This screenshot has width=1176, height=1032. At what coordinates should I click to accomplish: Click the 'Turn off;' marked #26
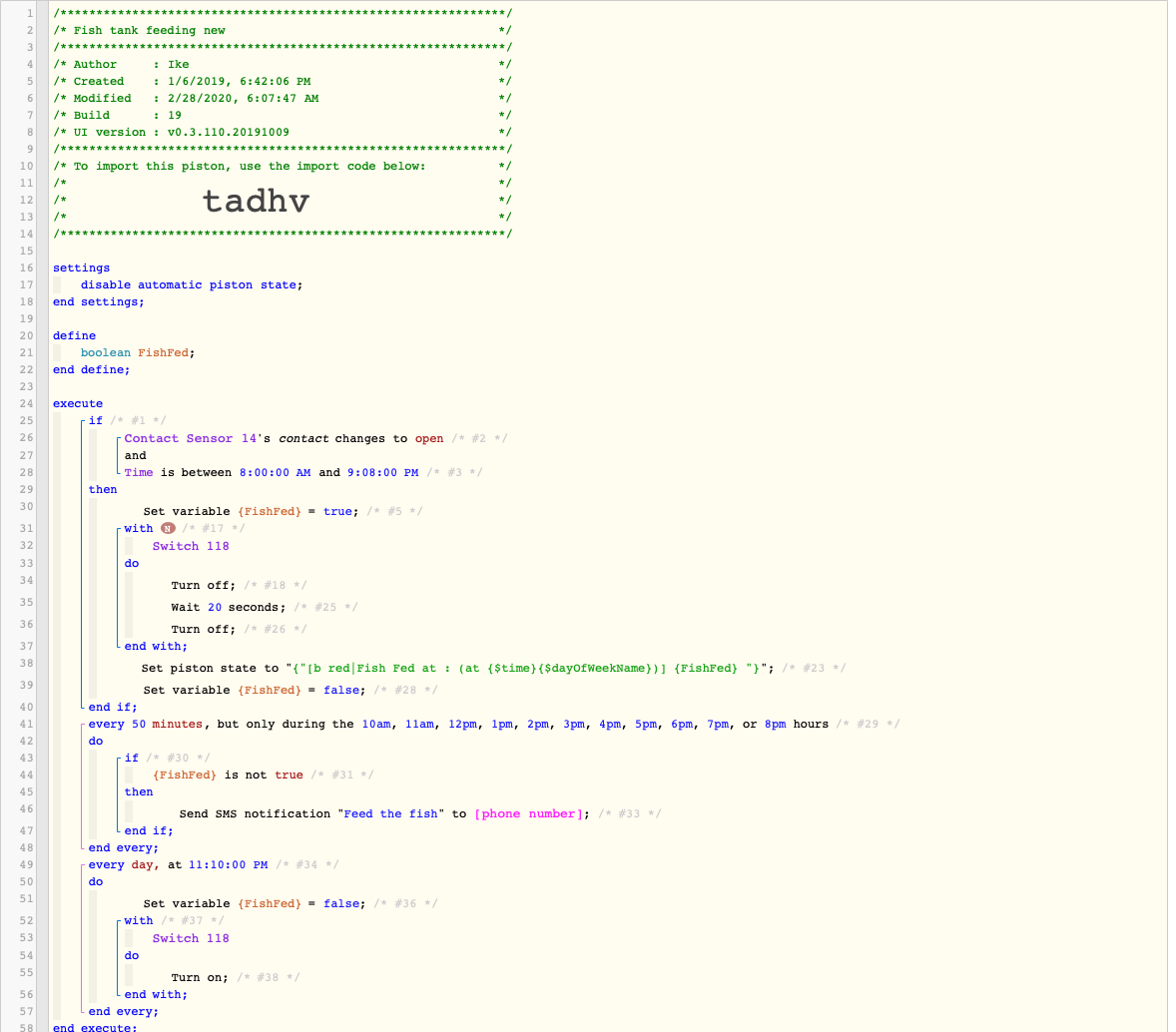coord(204,629)
